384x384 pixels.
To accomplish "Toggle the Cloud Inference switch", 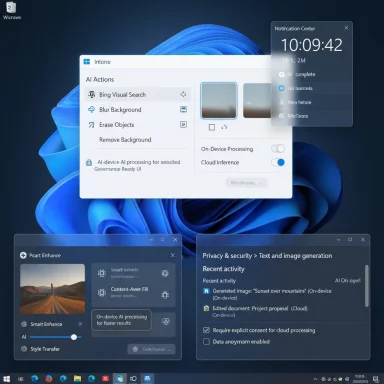I will pyautogui.click(x=278, y=162).
